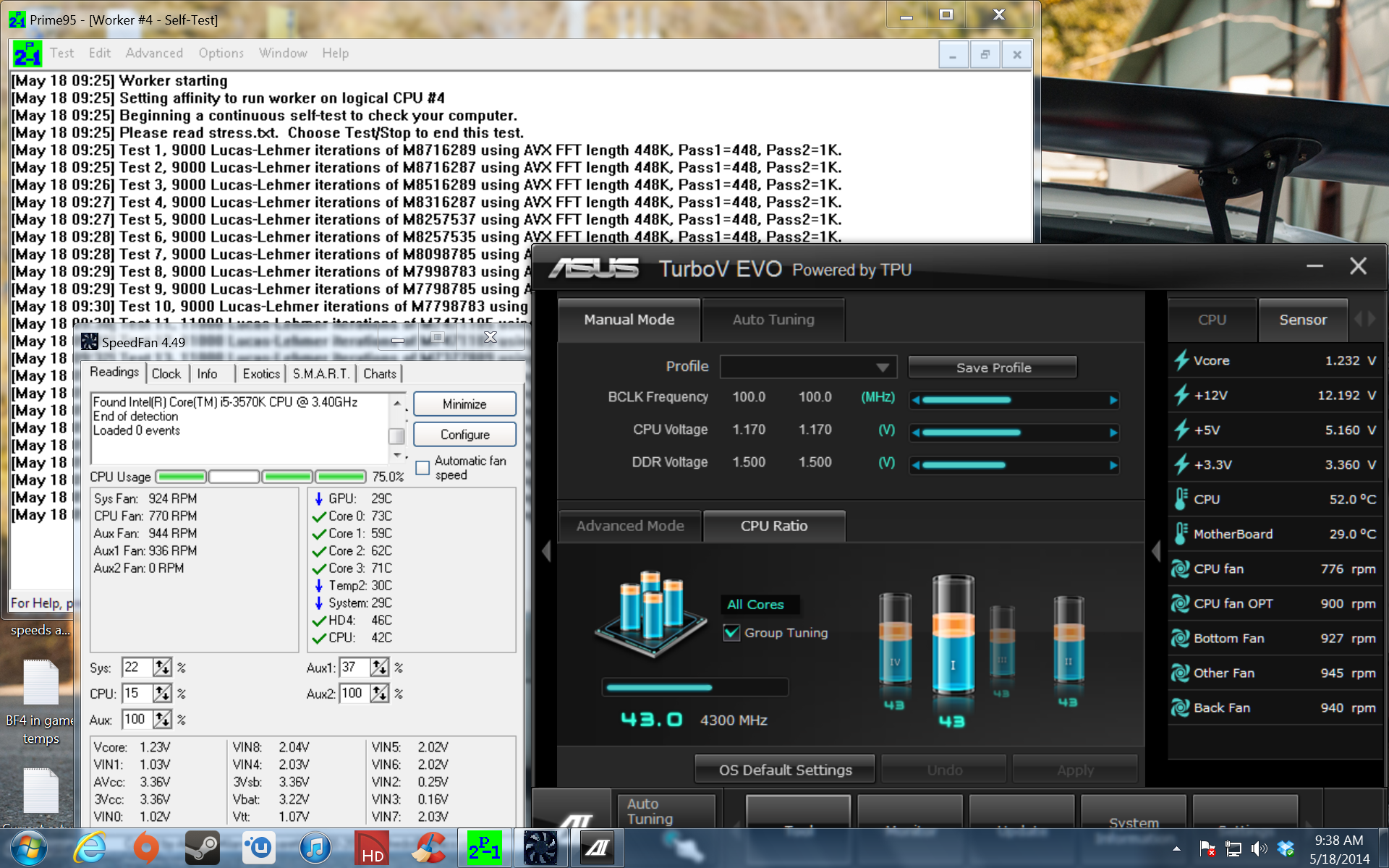Click Auto Tuning bottom bar button
This screenshot has height=868, width=1389.
point(666,811)
